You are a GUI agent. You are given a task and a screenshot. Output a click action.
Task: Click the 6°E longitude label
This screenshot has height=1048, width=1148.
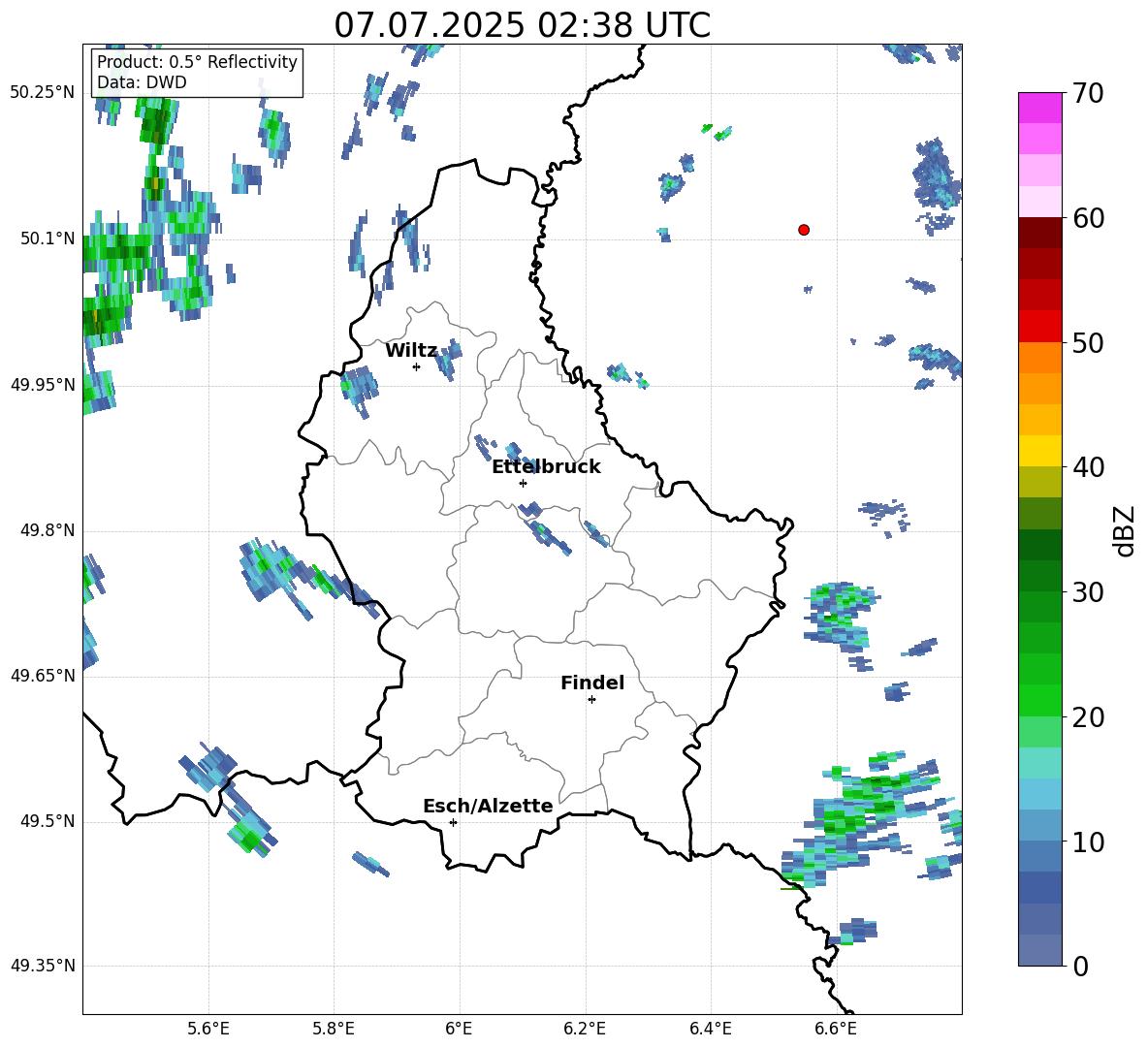[459, 1030]
